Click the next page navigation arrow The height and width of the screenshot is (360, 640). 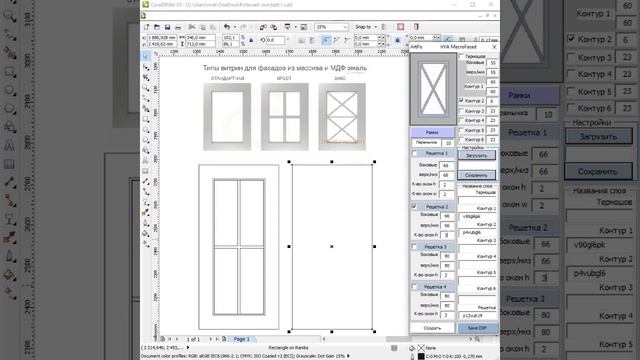tap(211, 339)
